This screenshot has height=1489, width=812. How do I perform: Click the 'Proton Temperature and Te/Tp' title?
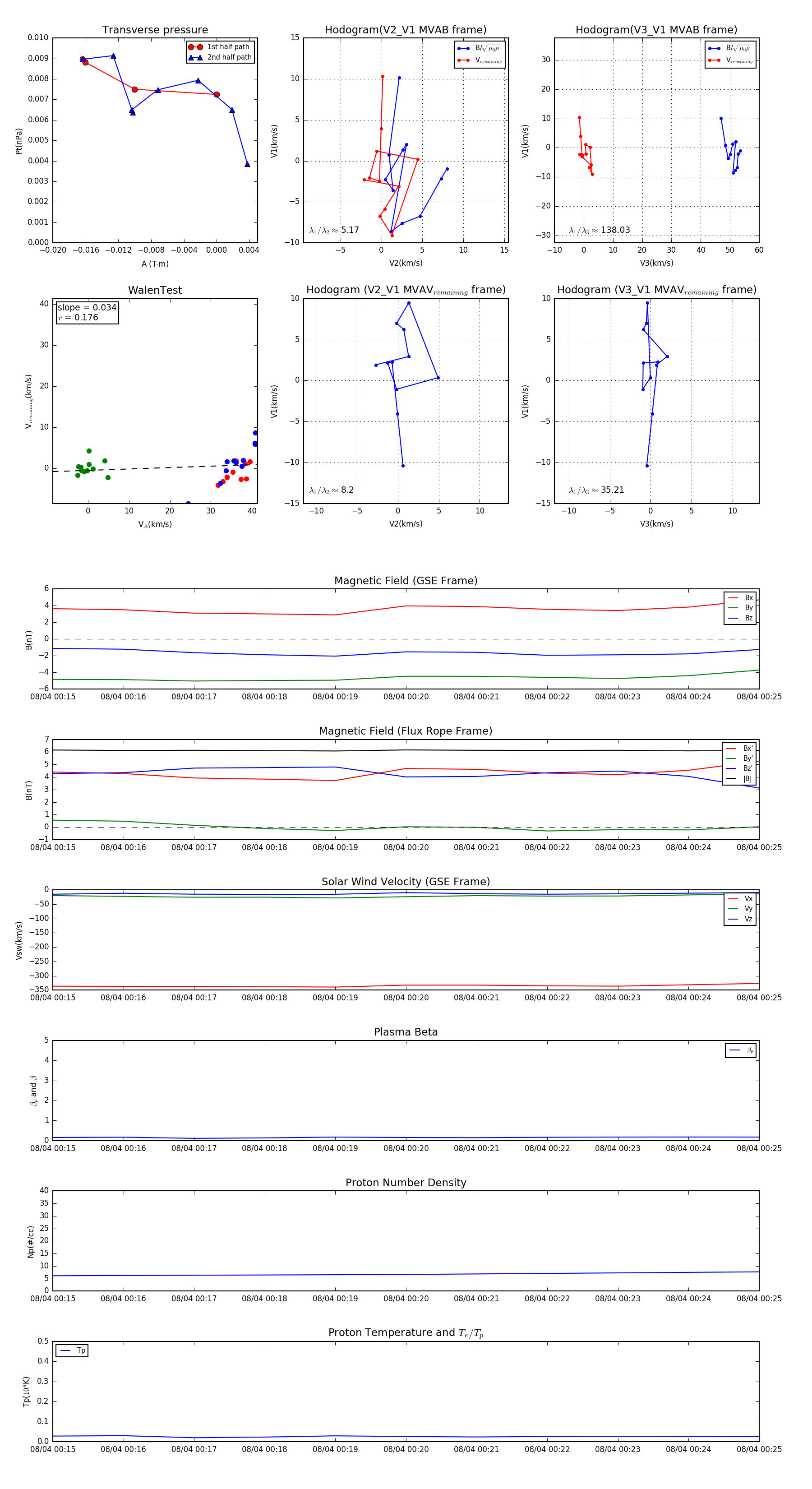click(x=406, y=1333)
